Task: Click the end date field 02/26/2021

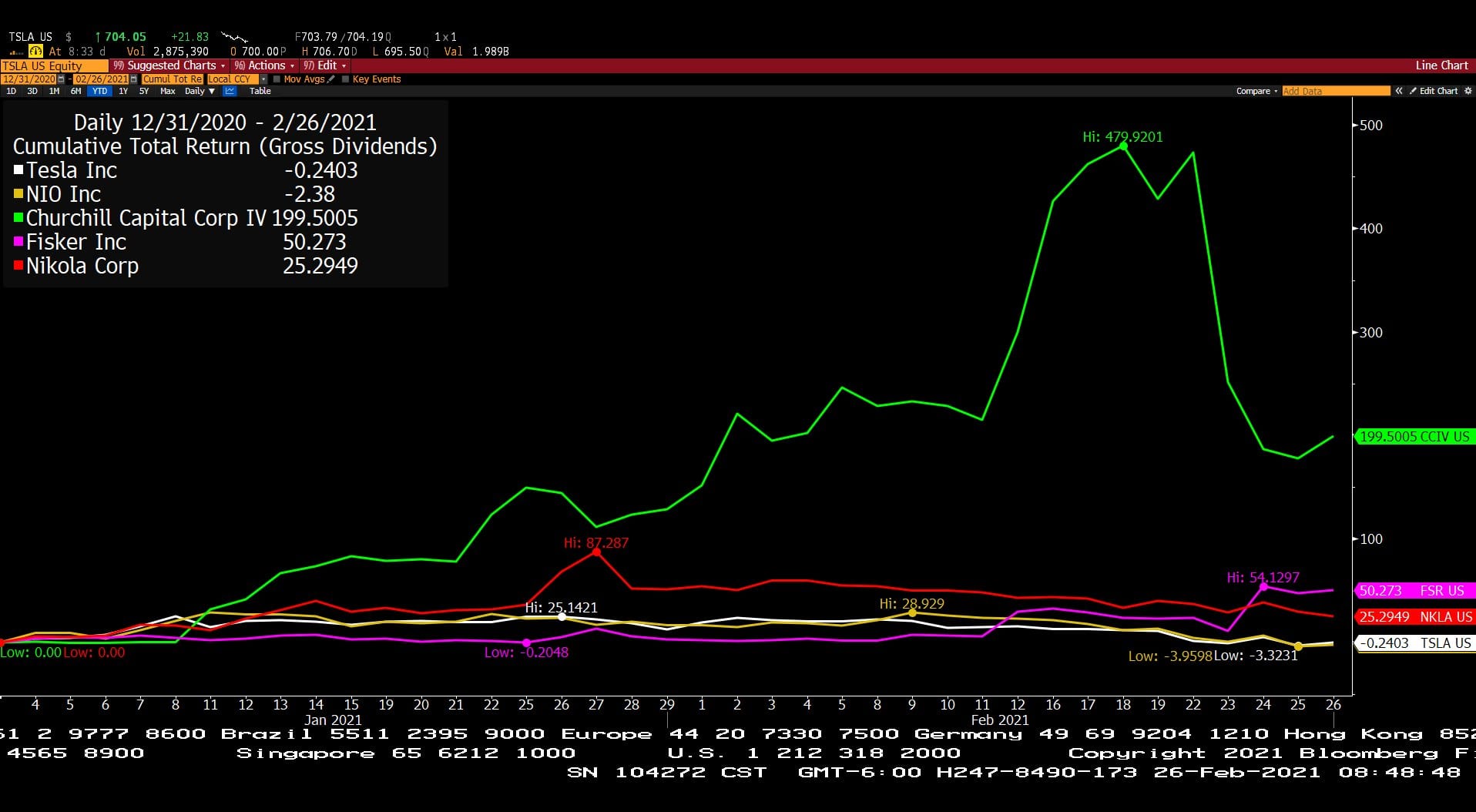Action: coord(101,79)
